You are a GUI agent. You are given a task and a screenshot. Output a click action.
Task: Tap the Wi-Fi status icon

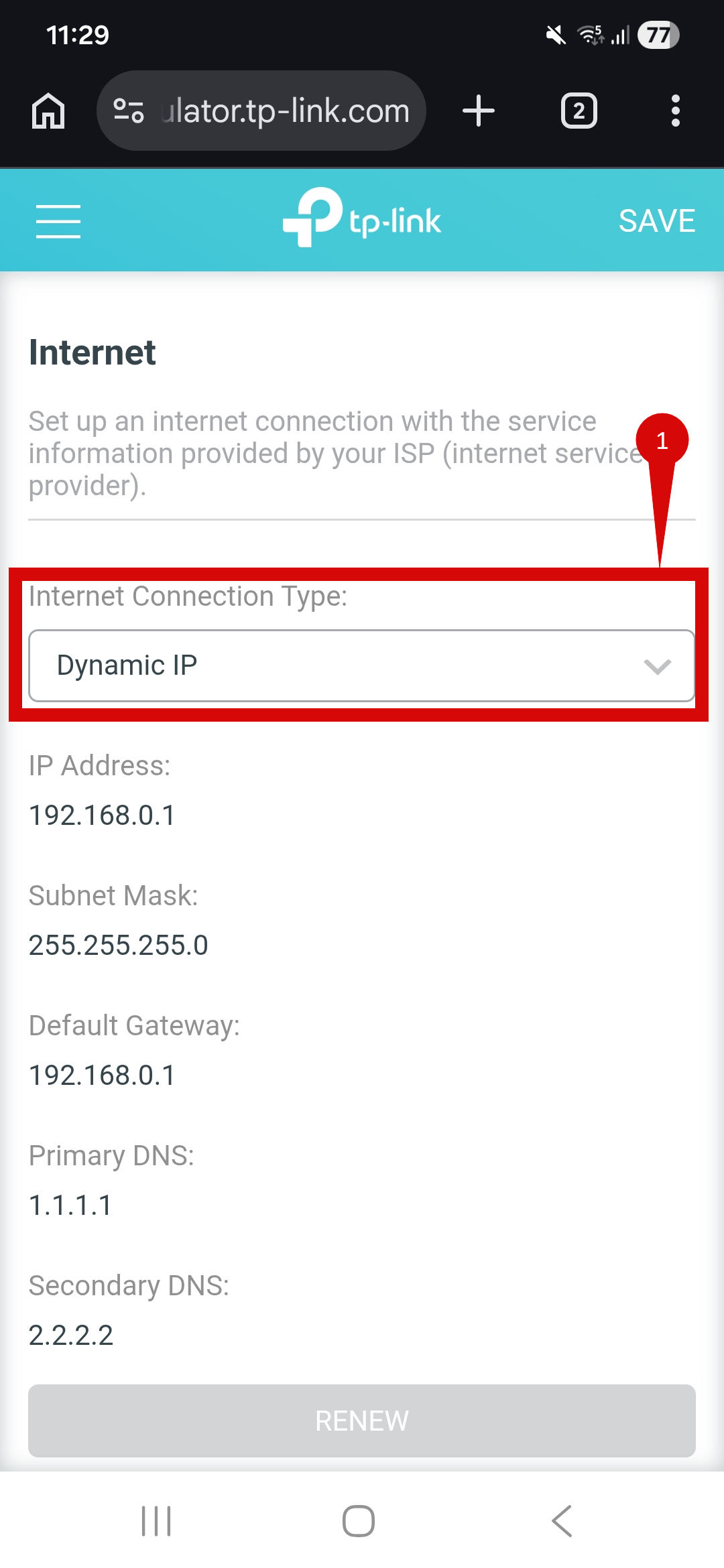click(591, 35)
